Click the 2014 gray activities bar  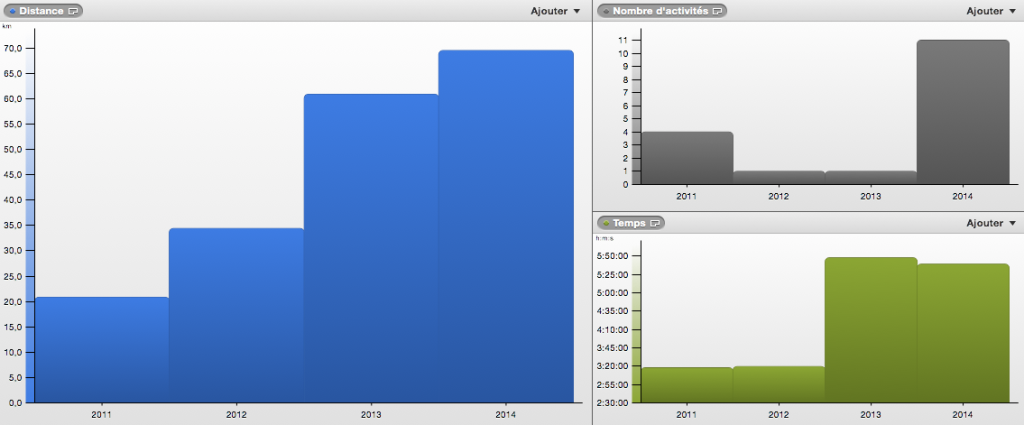pyautogui.click(x=963, y=112)
